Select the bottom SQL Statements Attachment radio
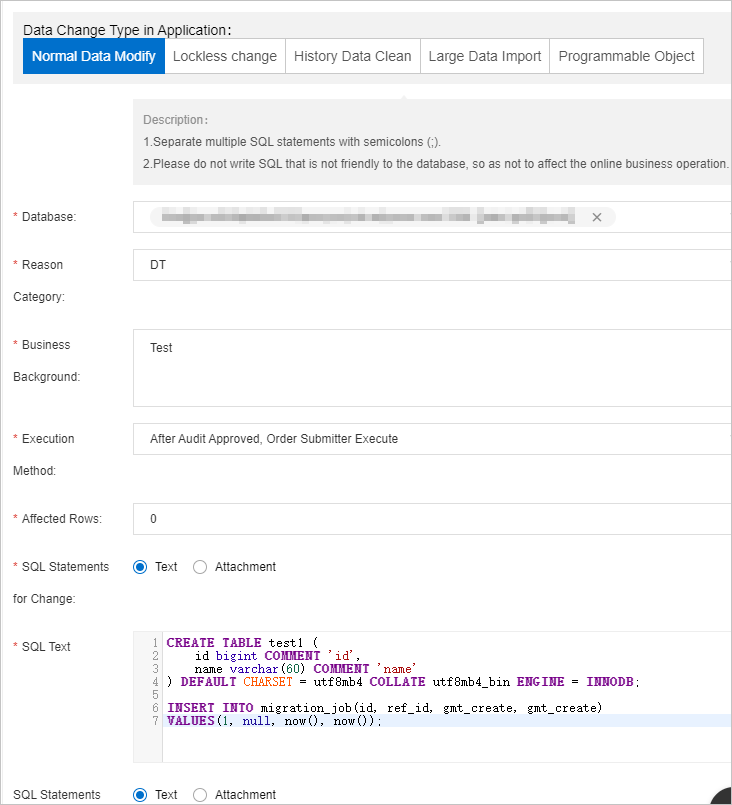The width and height of the screenshot is (732, 805). [x=200, y=795]
